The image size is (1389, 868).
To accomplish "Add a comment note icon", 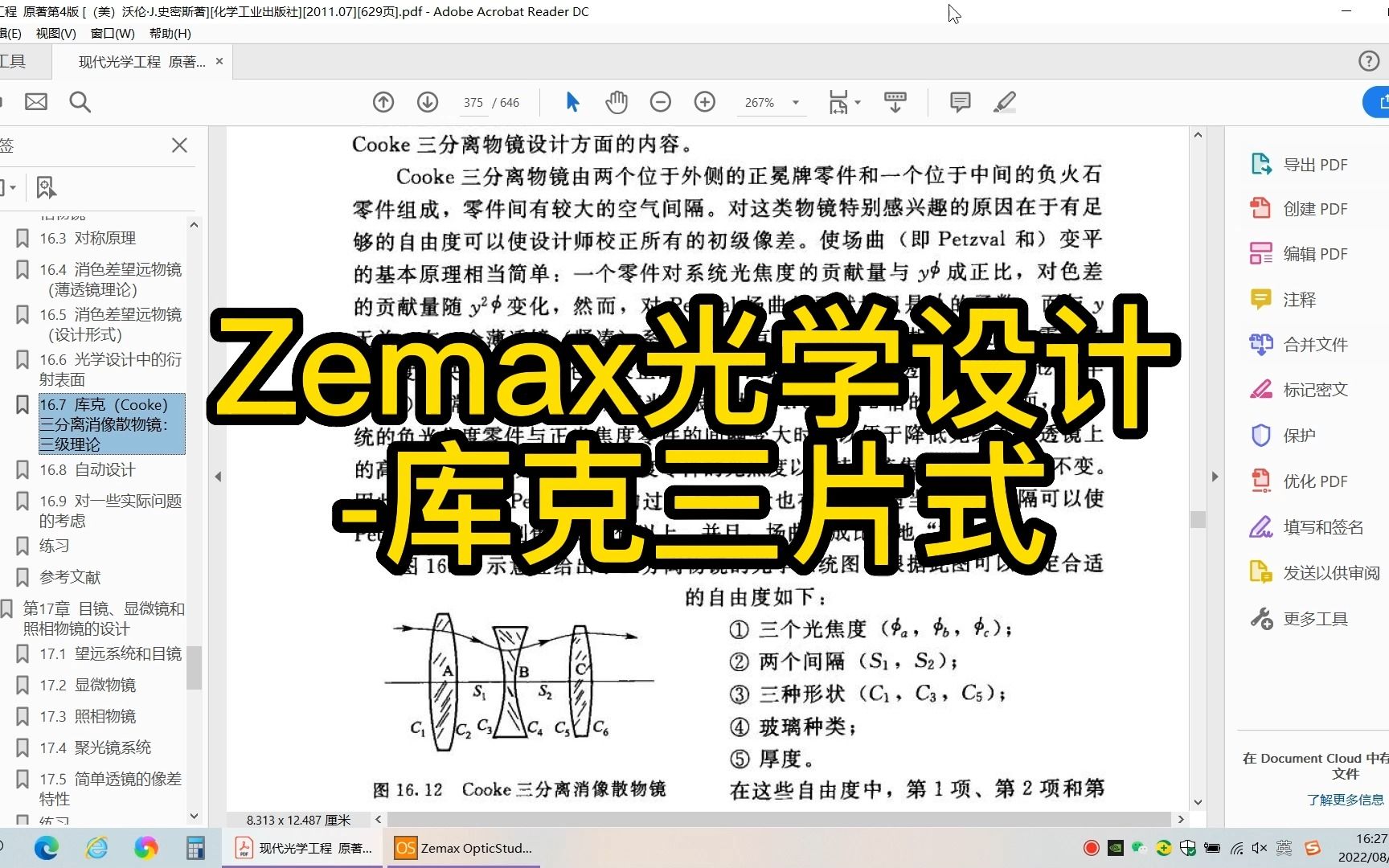I will [960, 102].
